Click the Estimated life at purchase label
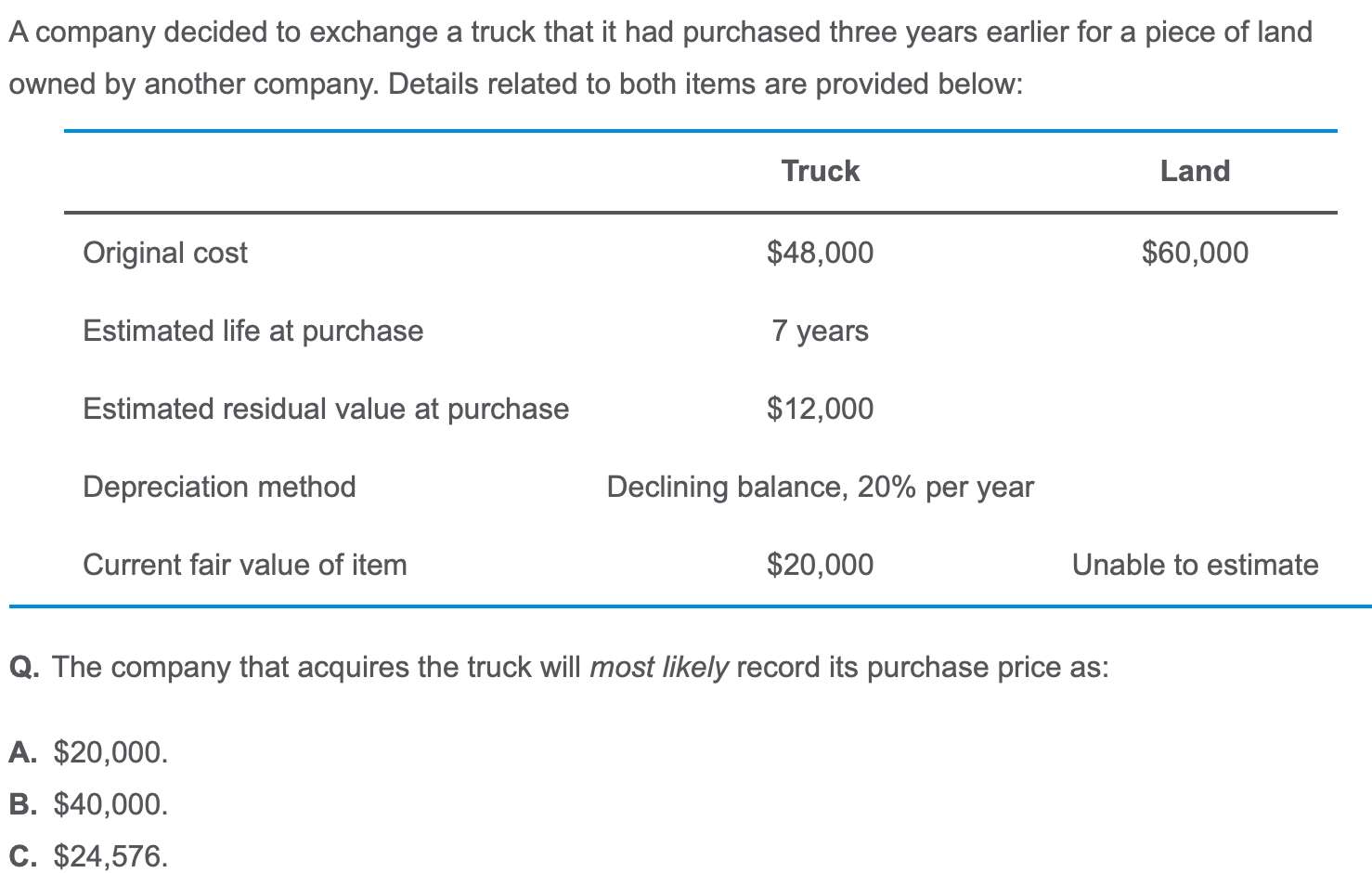 click(x=252, y=331)
